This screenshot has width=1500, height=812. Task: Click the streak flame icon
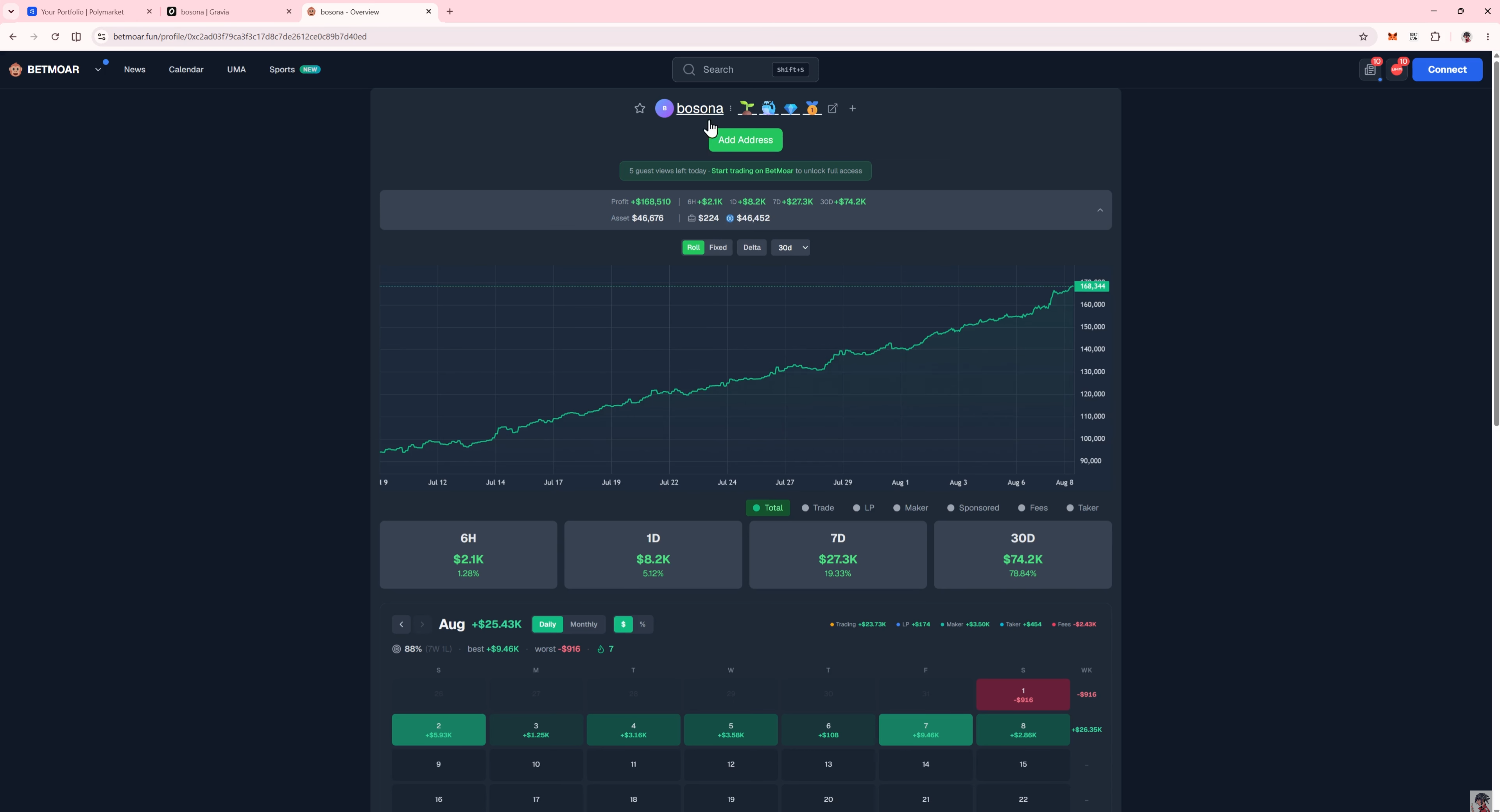coord(600,649)
